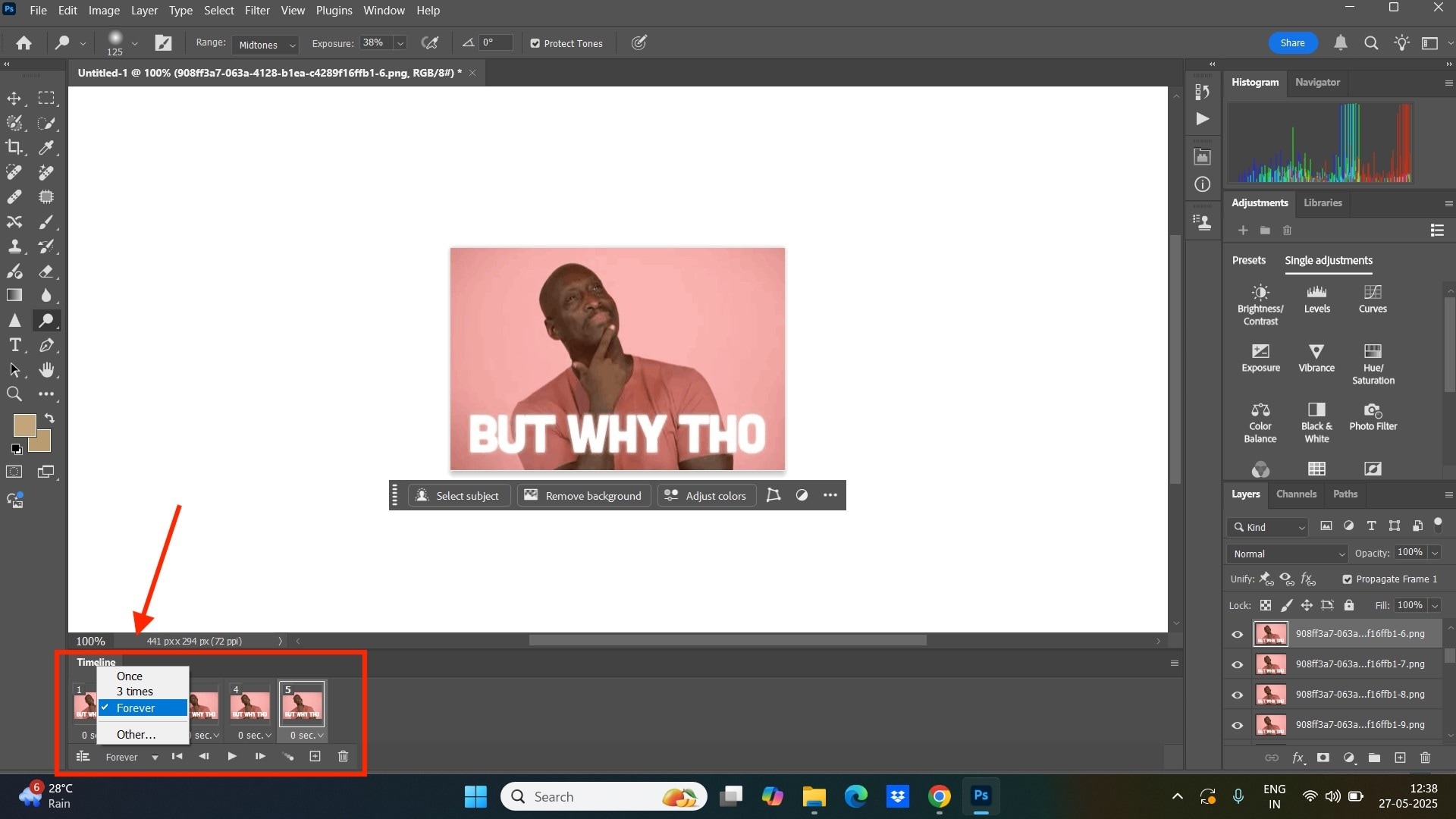Screen dimensions: 1456x819
Task: Play the timeline animation
Action: (232, 756)
